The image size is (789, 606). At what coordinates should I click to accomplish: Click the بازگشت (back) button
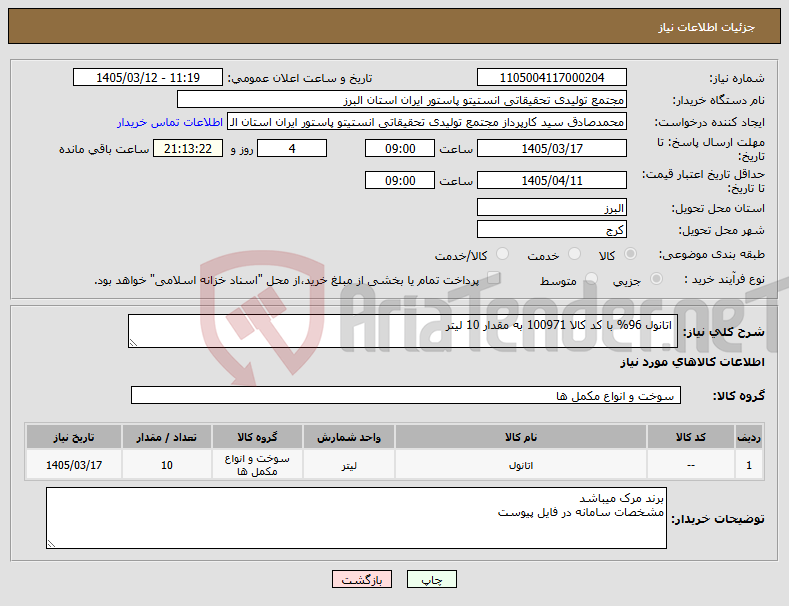[x=362, y=579]
